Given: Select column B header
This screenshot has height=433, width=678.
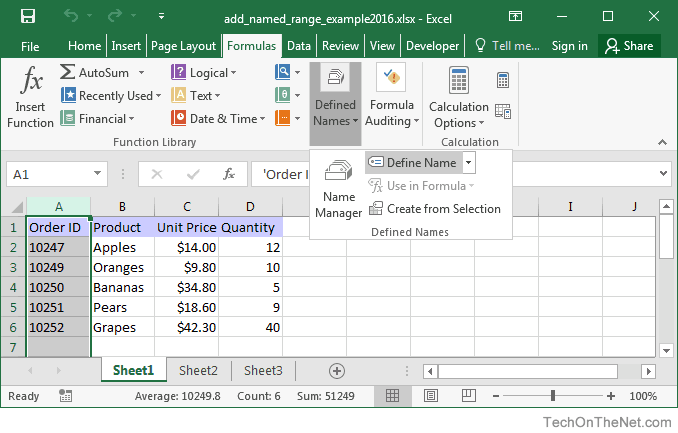Looking at the screenshot, I should (122, 207).
